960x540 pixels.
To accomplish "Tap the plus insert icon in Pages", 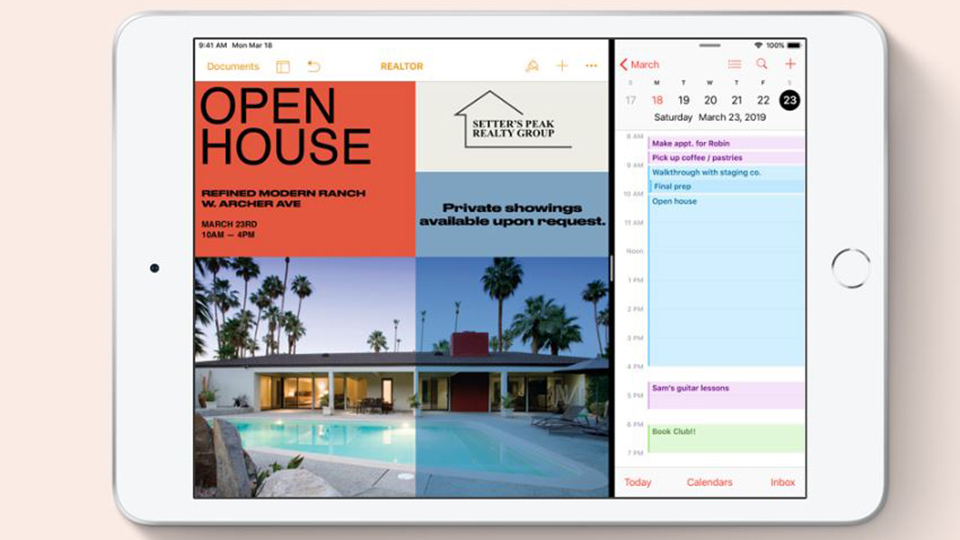I will tap(562, 66).
